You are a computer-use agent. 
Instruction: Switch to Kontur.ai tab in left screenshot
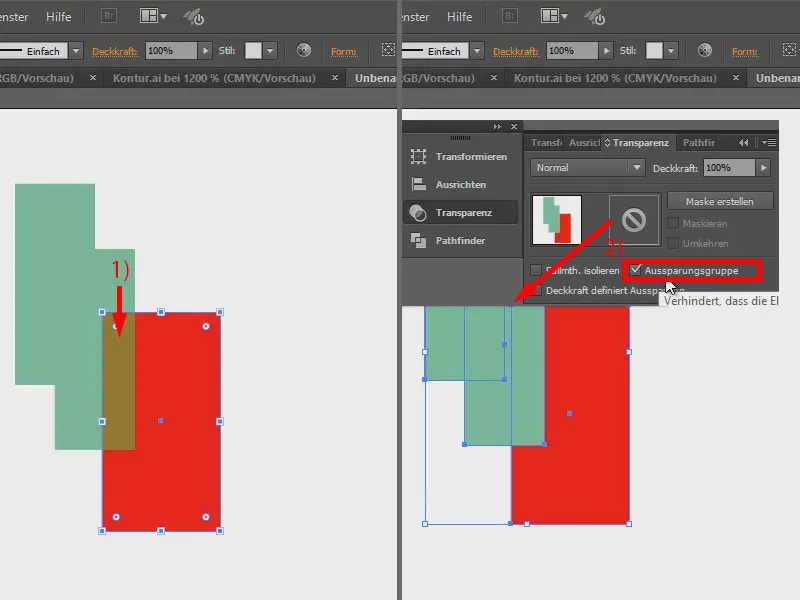click(214, 78)
